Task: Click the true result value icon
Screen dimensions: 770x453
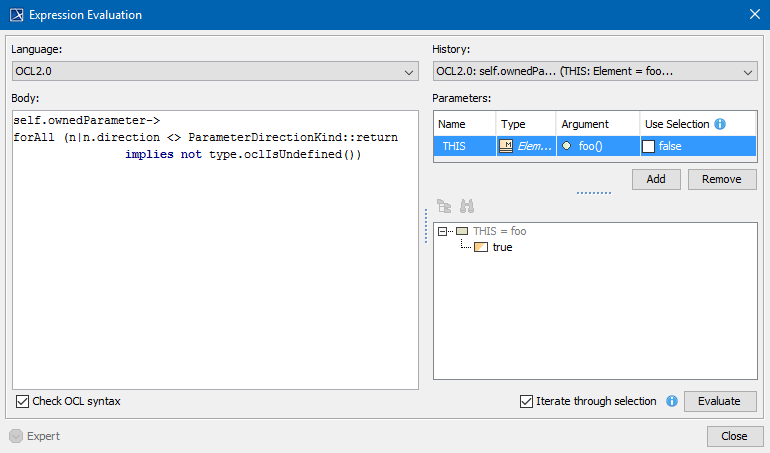Action: pyautogui.click(x=481, y=247)
